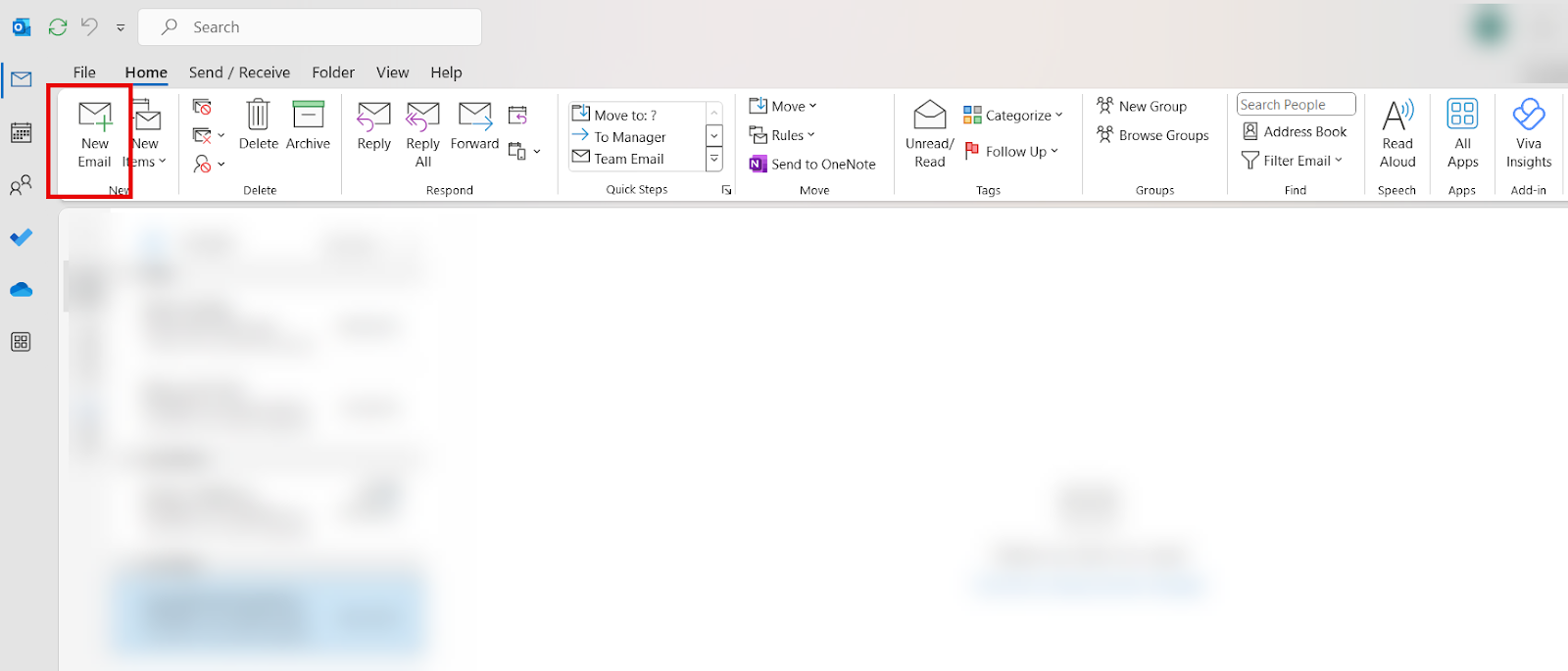The height and width of the screenshot is (671, 1568).
Task: Forward the selected email
Action: 475,125
